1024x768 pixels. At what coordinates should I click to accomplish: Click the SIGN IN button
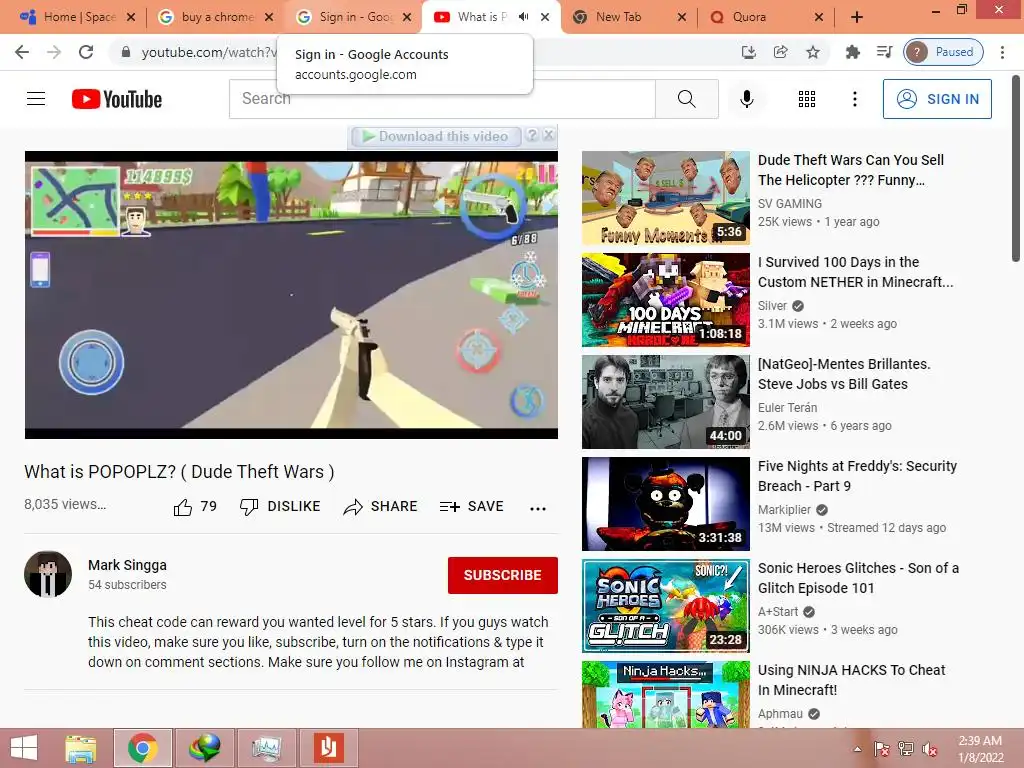point(937,99)
